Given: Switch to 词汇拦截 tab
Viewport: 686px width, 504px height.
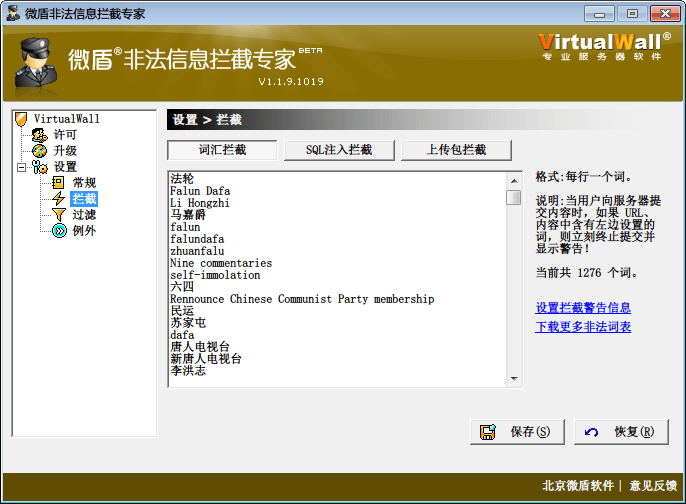Looking at the screenshot, I should pyautogui.click(x=222, y=150).
